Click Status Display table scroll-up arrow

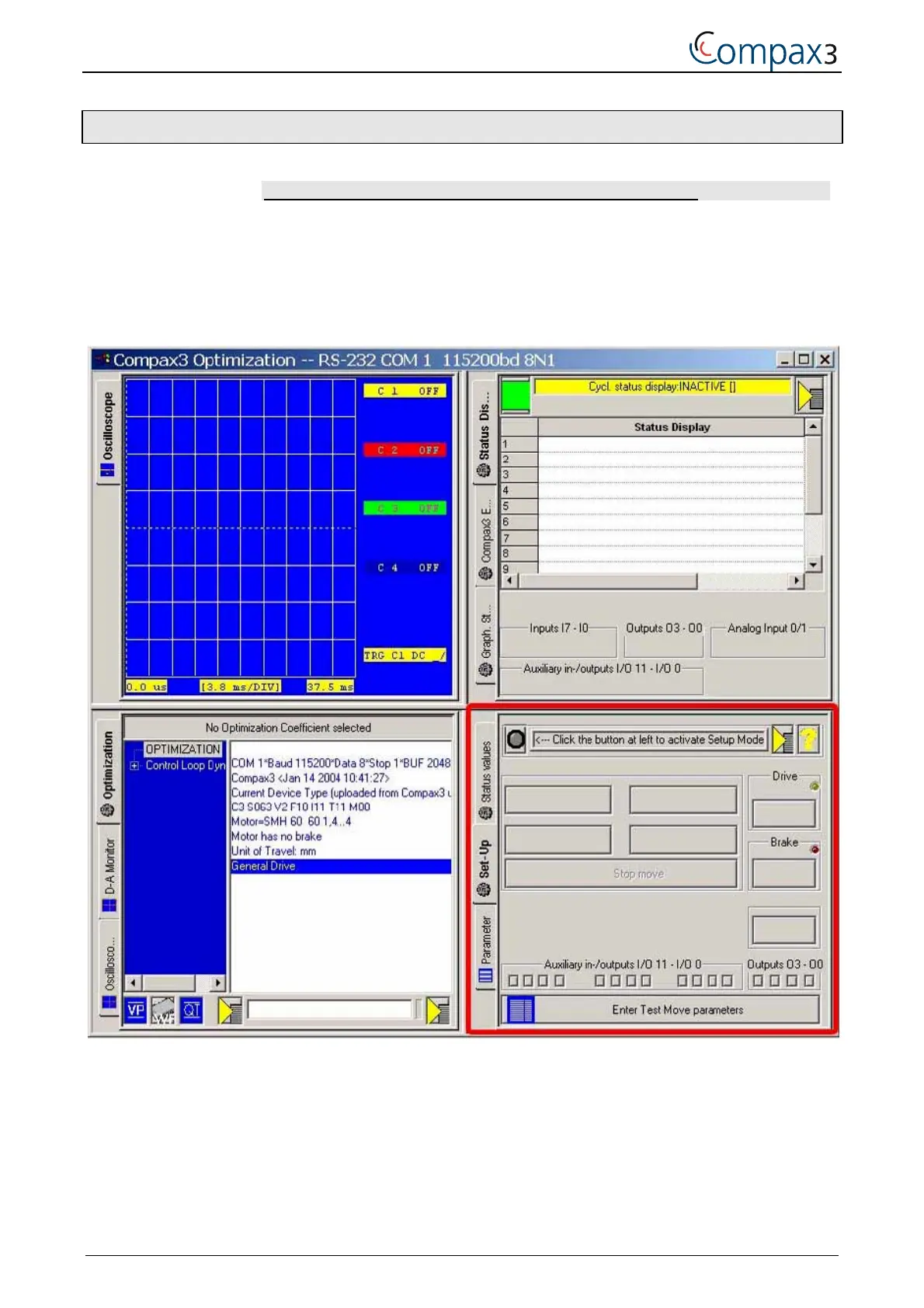point(813,427)
